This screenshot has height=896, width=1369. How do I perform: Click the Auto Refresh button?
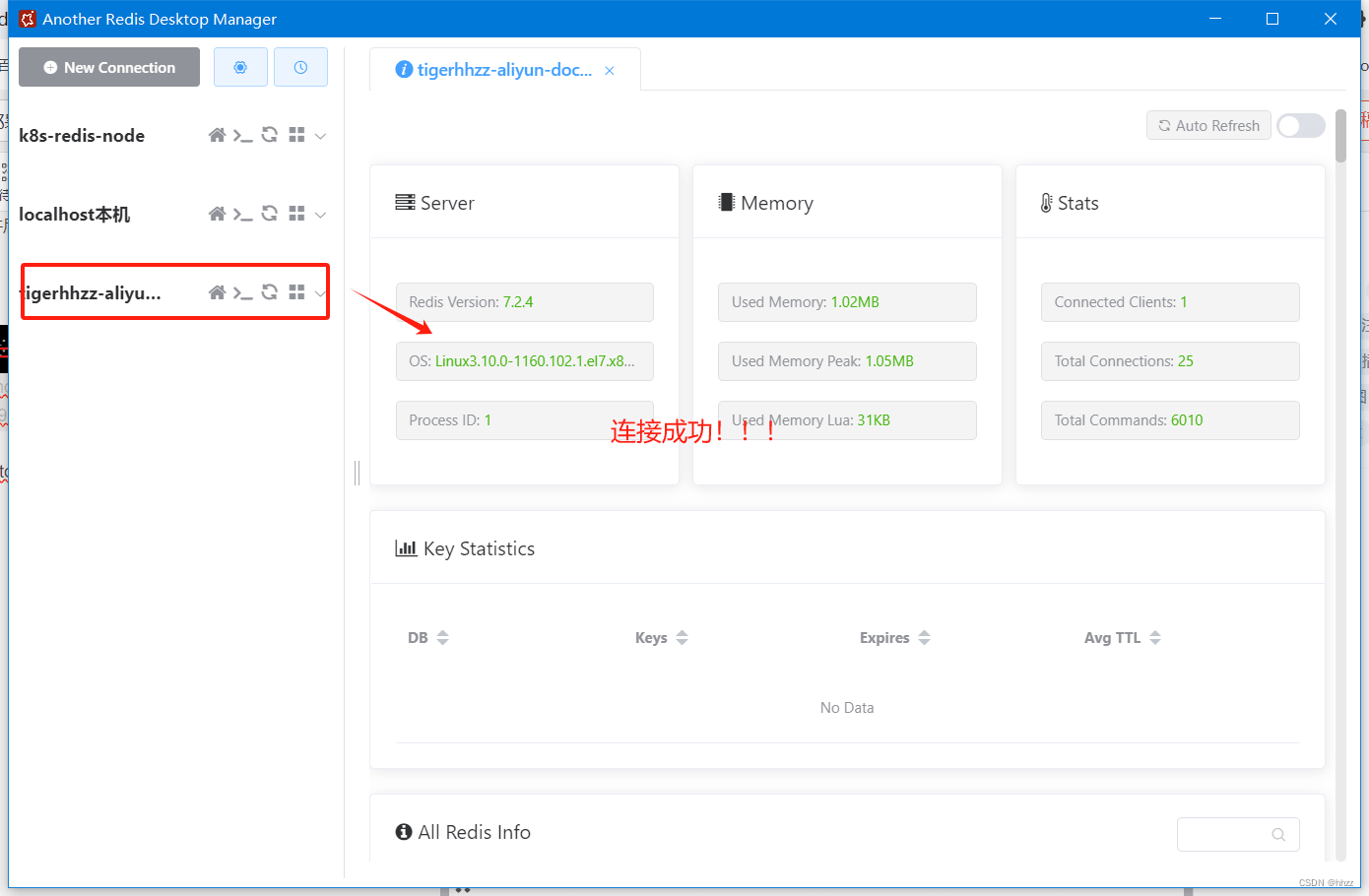coord(1208,125)
